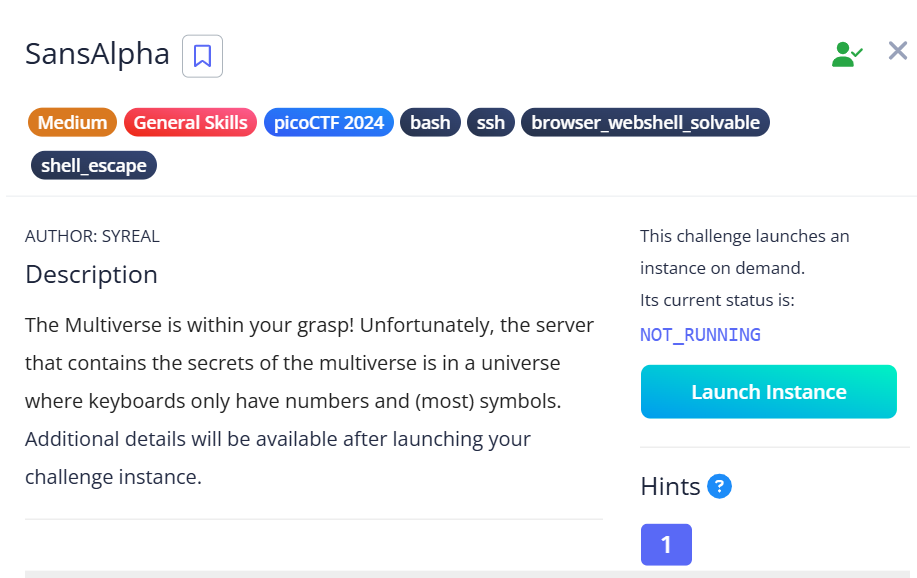Select the General Skills category badge
Screen dimensions: 917x578
point(190,122)
